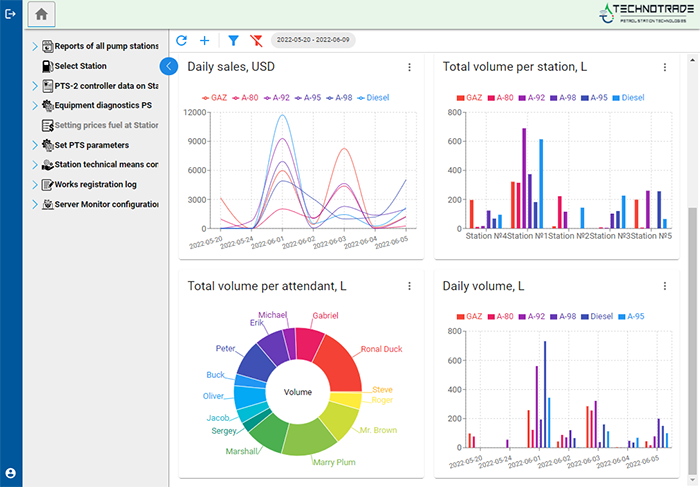Click Mr. Brown label on donut chart
This screenshot has height=487, width=700.
[x=378, y=430]
